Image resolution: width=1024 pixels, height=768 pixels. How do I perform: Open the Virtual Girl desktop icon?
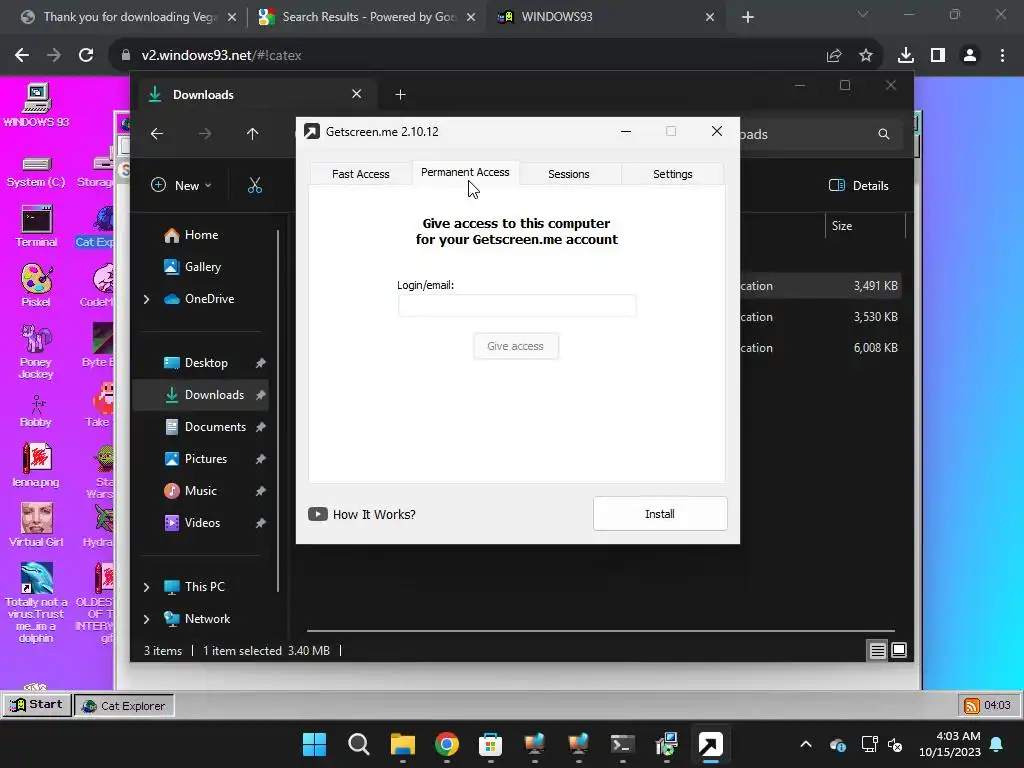coord(36,525)
